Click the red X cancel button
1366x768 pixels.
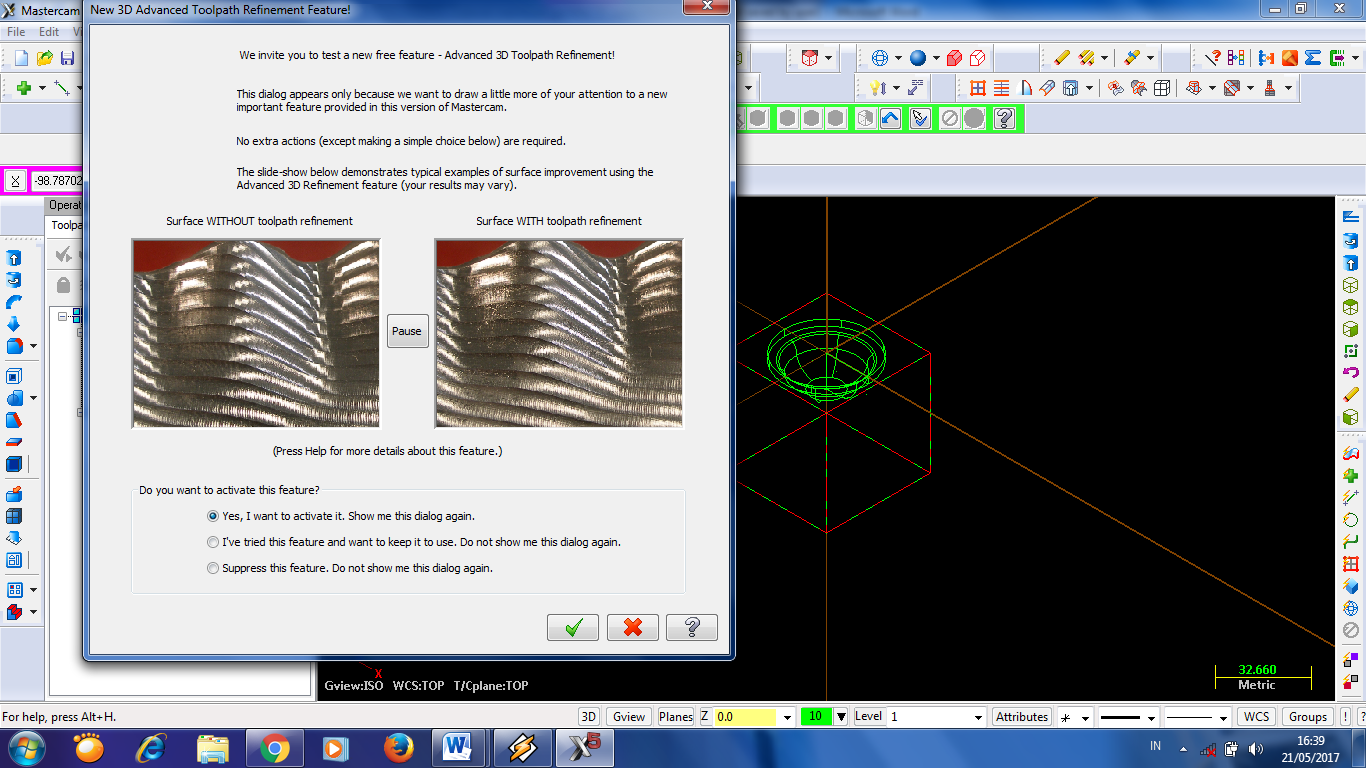coord(632,627)
